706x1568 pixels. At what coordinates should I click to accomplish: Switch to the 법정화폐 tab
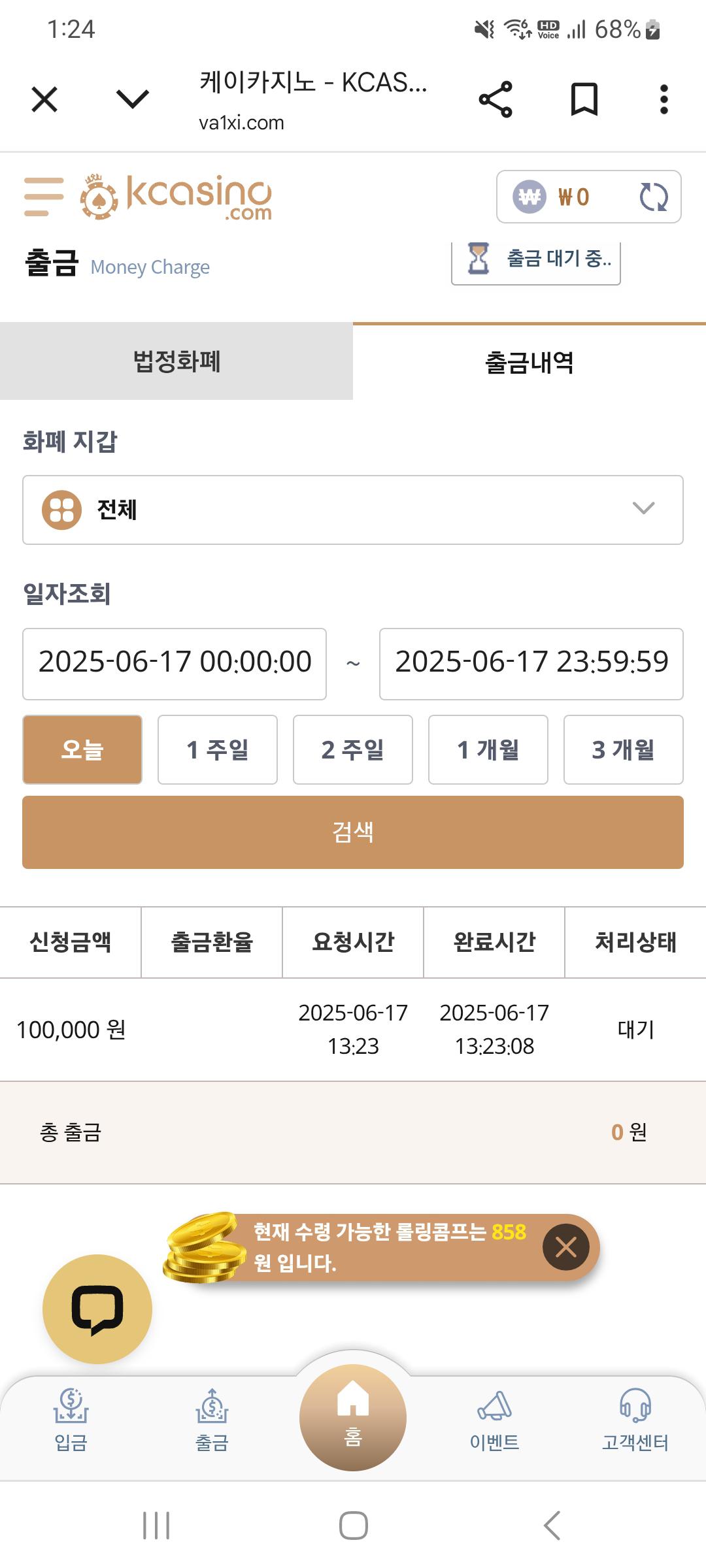[176, 361]
